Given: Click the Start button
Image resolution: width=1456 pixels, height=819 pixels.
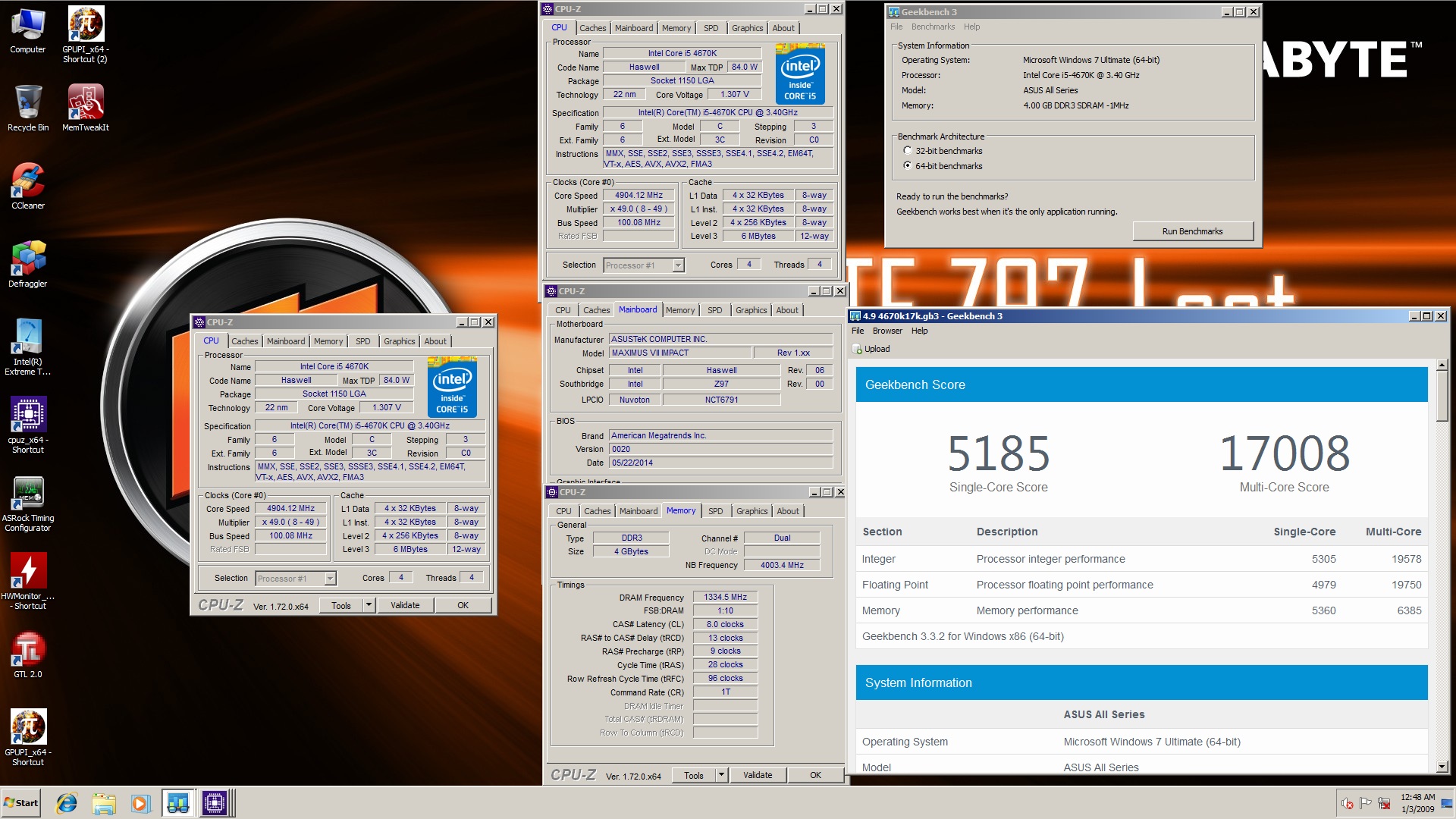Looking at the screenshot, I should click(x=21, y=803).
